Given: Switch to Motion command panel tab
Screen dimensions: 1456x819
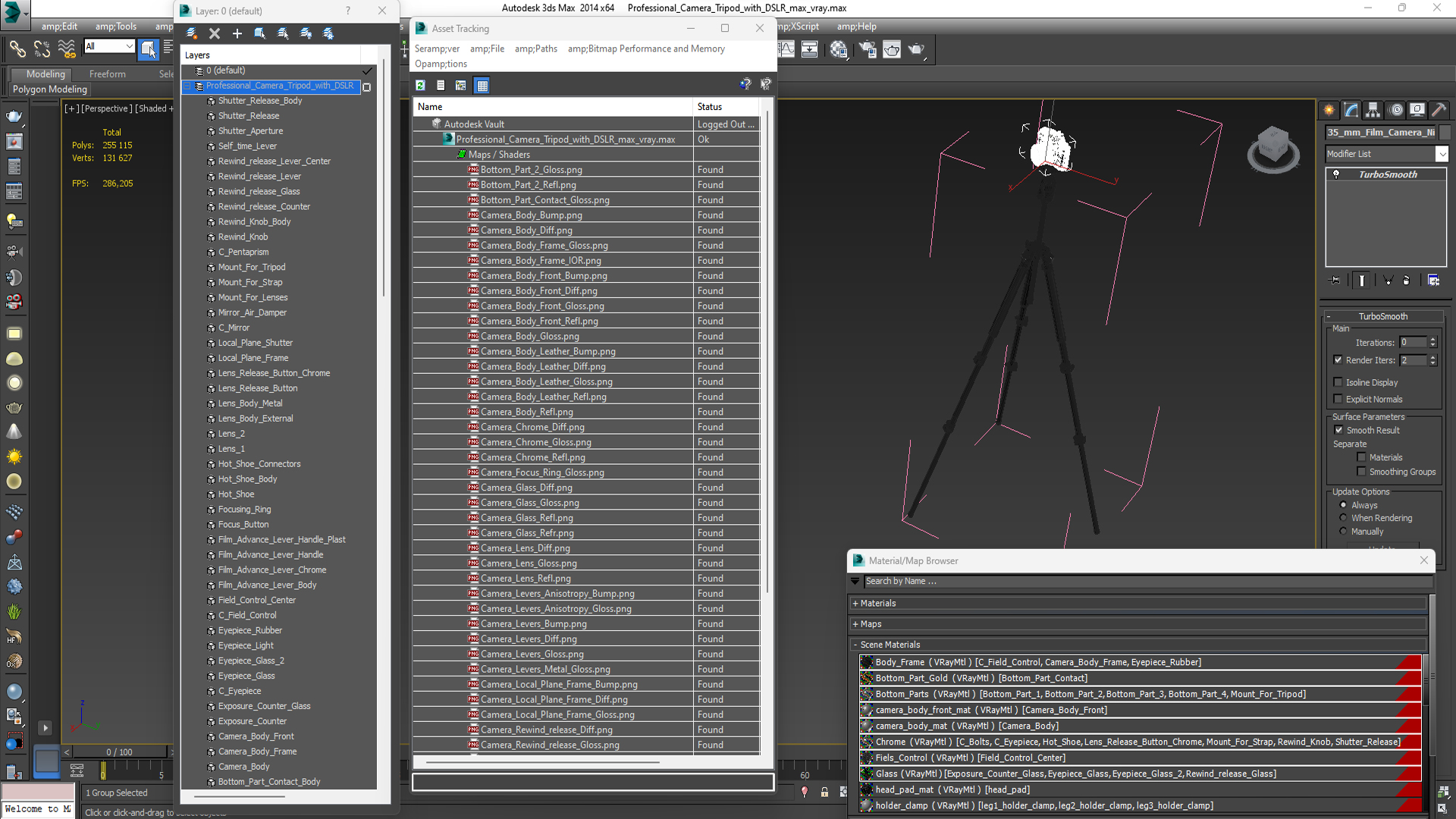Looking at the screenshot, I should click(1395, 110).
